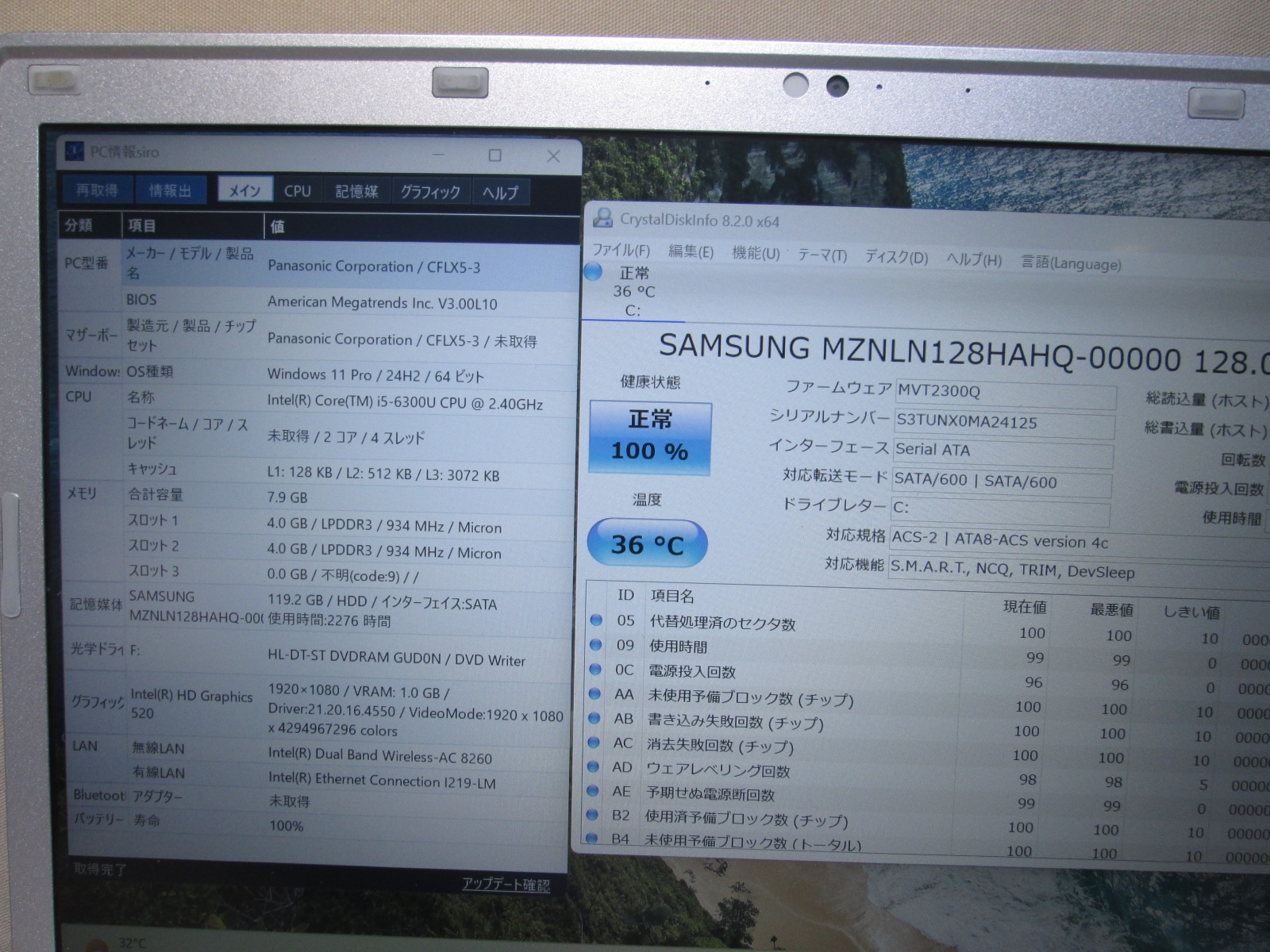Click the serial number field S3TUNX0MA24125
This screenshot has height=952, width=1270.
(1004, 423)
